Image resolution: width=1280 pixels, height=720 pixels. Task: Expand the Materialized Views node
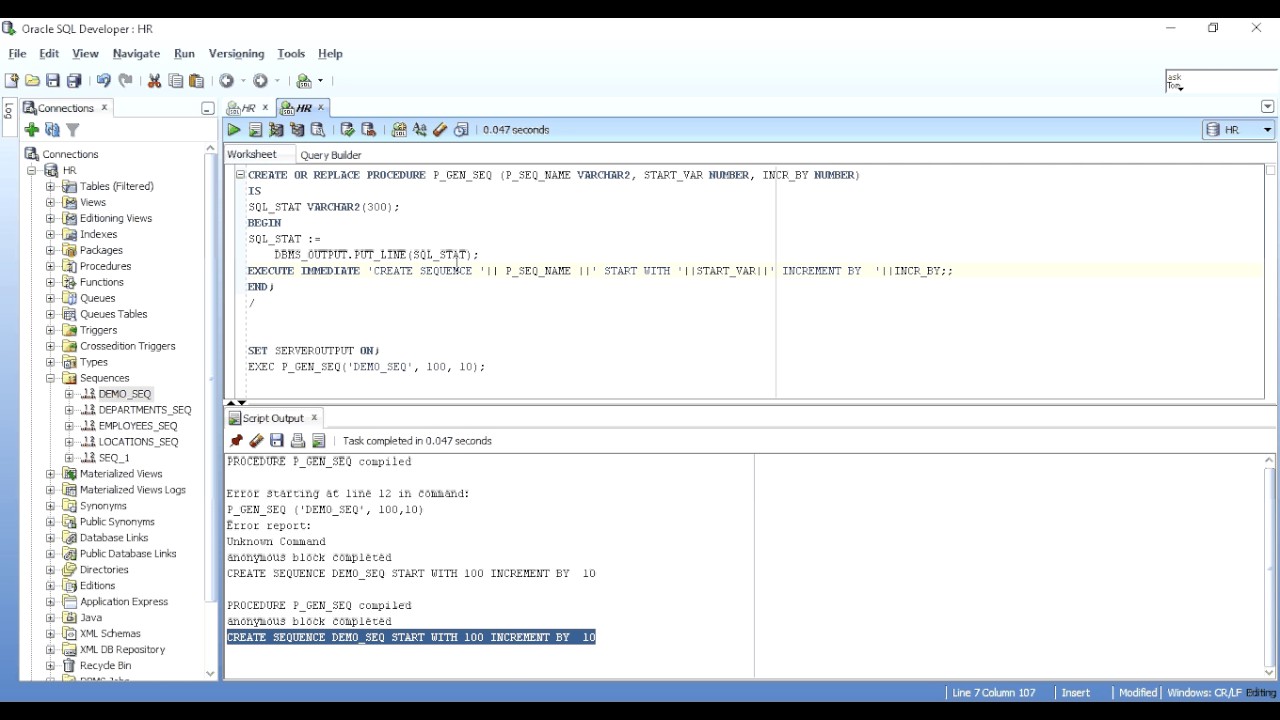[50, 474]
